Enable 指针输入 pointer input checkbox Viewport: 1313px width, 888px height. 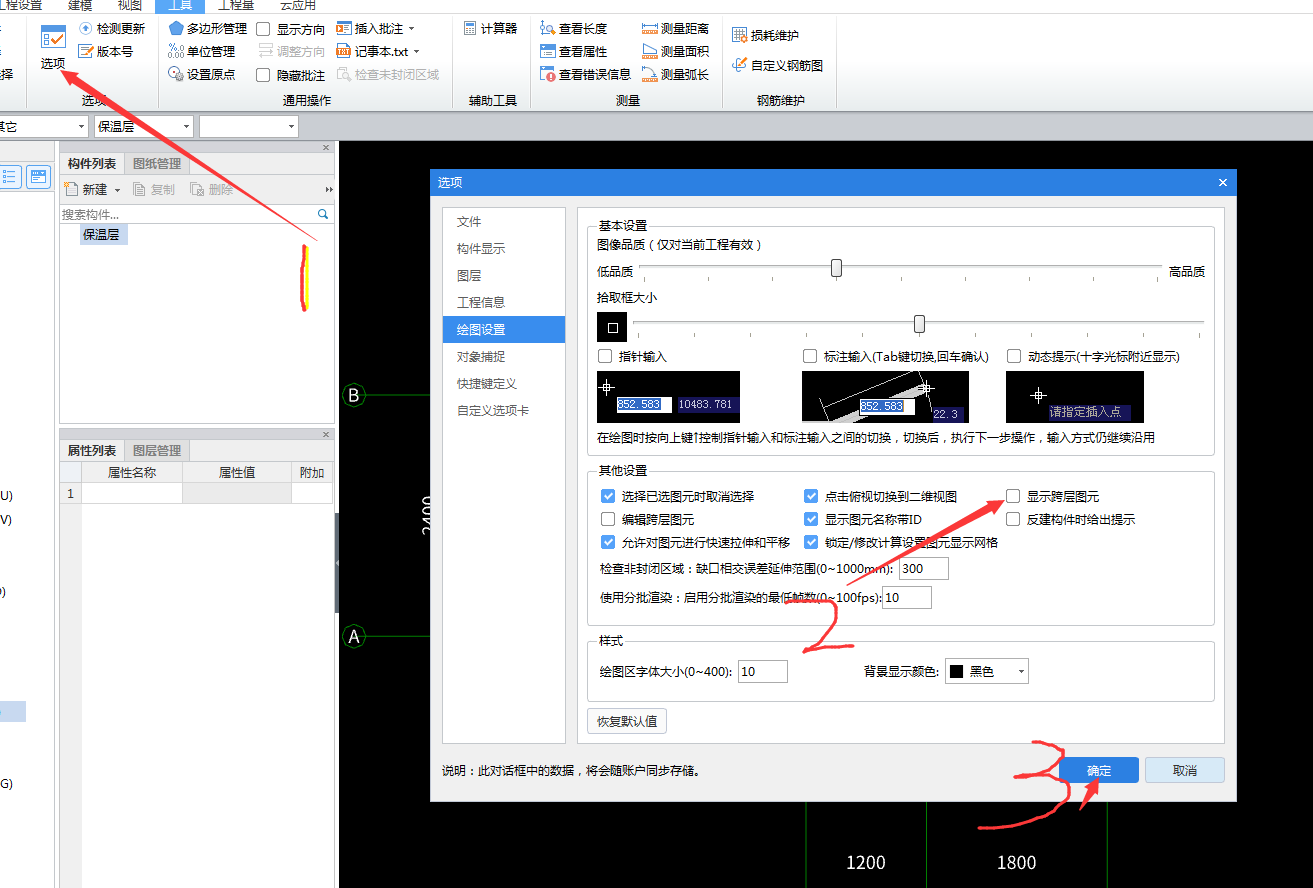tap(605, 356)
